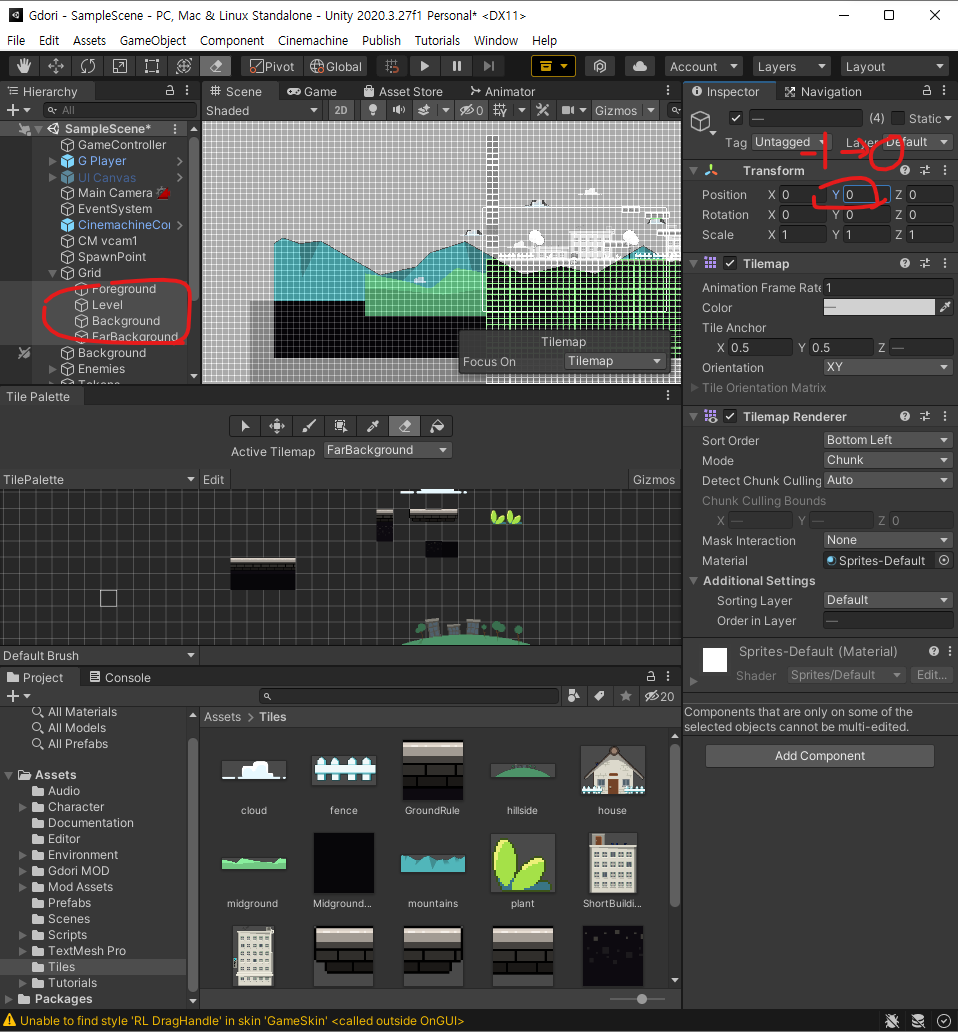Viewport: 958px width, 1032px height.
Task: Collapse the Grid object in Hierarchy
Action: (53, 273)
